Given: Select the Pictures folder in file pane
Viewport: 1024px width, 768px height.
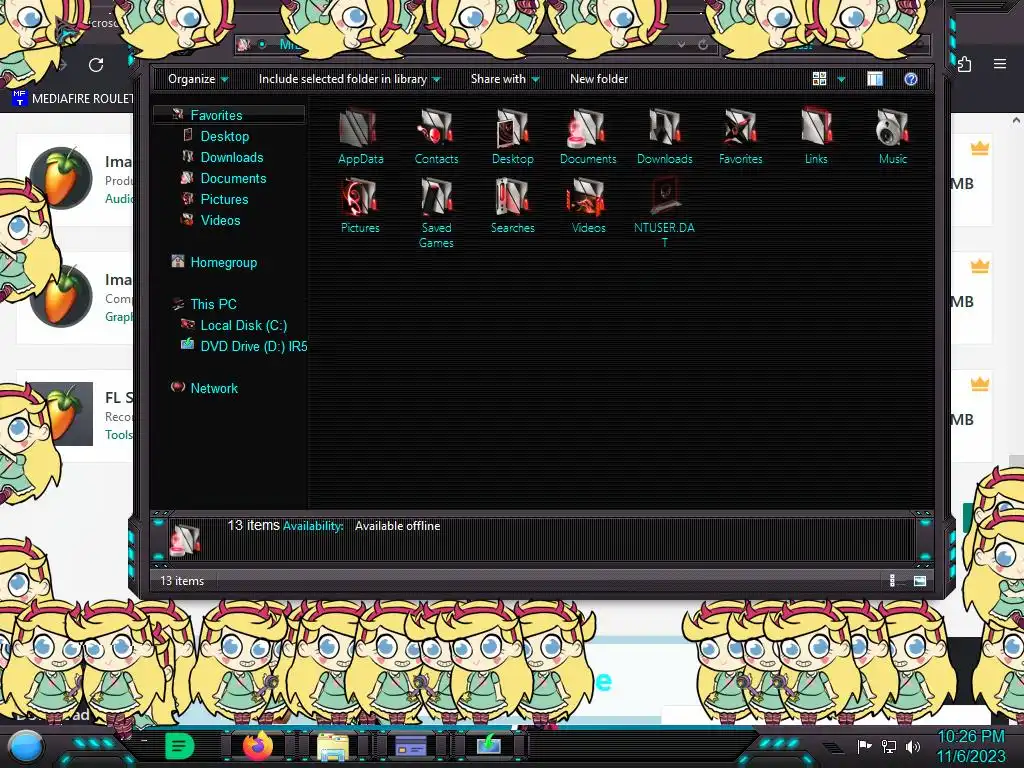Looking at the screenshot, I should [x=360, y=206].
